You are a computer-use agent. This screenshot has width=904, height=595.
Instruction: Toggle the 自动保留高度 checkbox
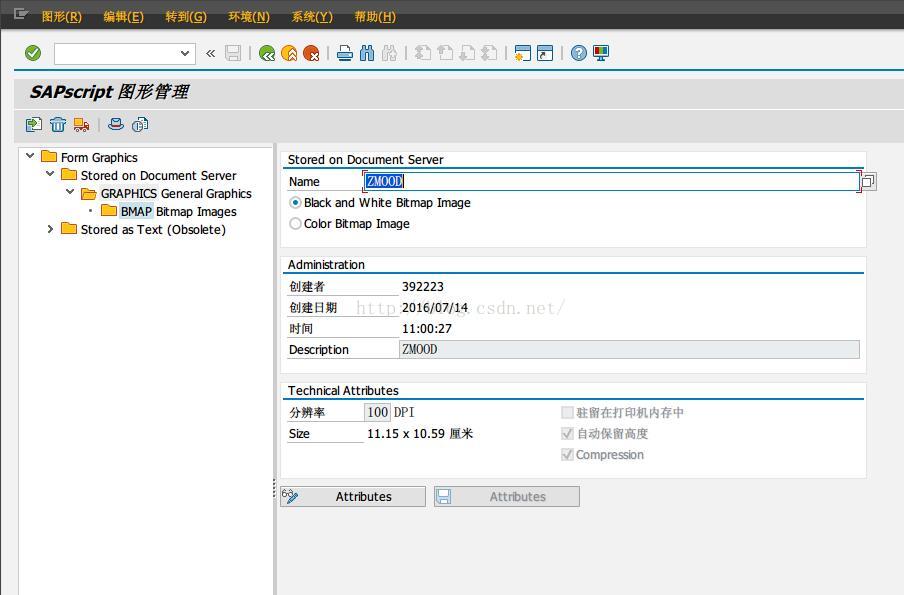click(x=567, y=434)
